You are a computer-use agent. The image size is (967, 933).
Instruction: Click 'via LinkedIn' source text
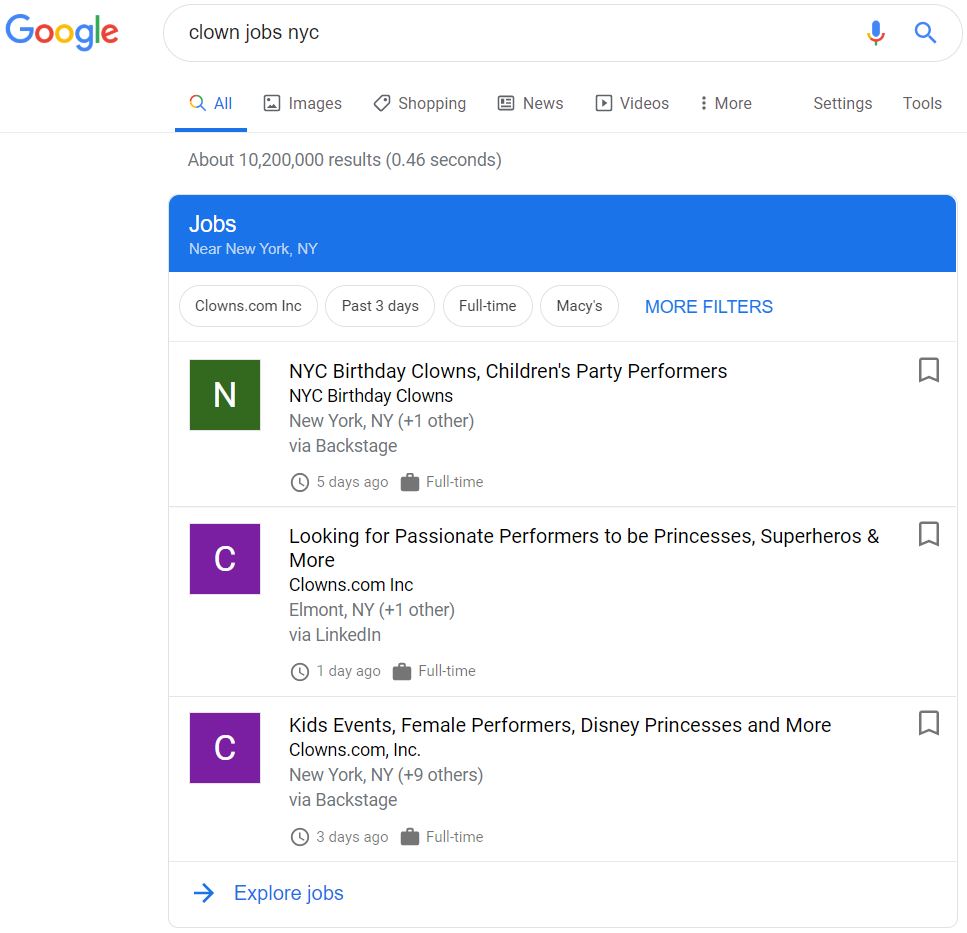335,635
